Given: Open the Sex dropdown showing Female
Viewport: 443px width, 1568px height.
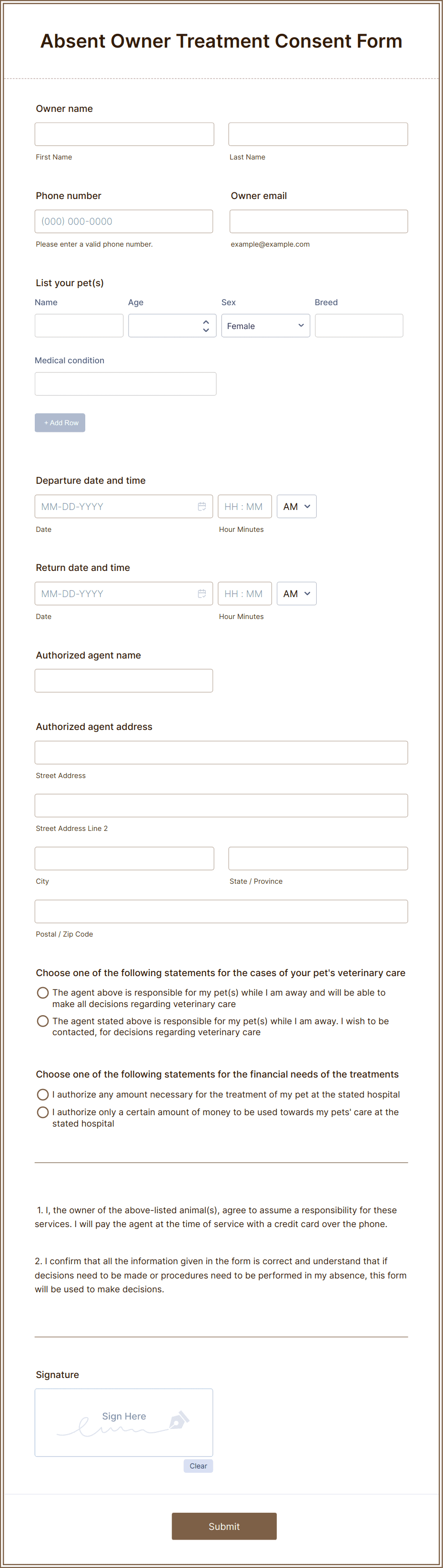Looking at the screenshot, I should (265, 326).
